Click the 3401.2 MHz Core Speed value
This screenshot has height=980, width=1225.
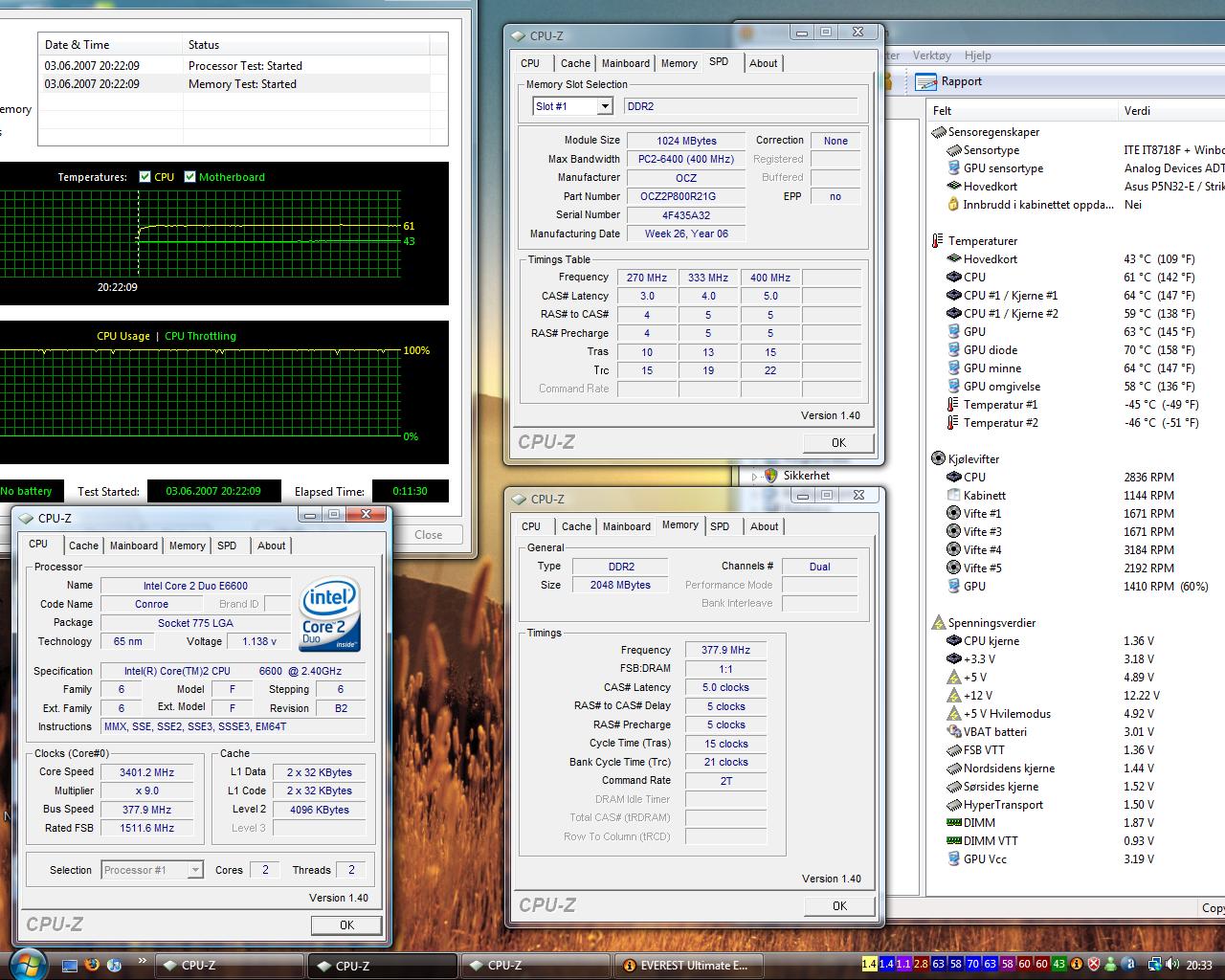(146, 772)
